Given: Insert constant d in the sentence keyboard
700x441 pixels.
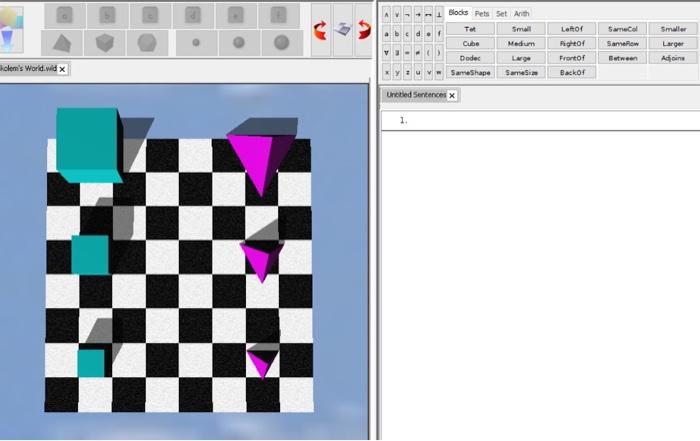Looking at the screenshot, I should tap(418, 33).
